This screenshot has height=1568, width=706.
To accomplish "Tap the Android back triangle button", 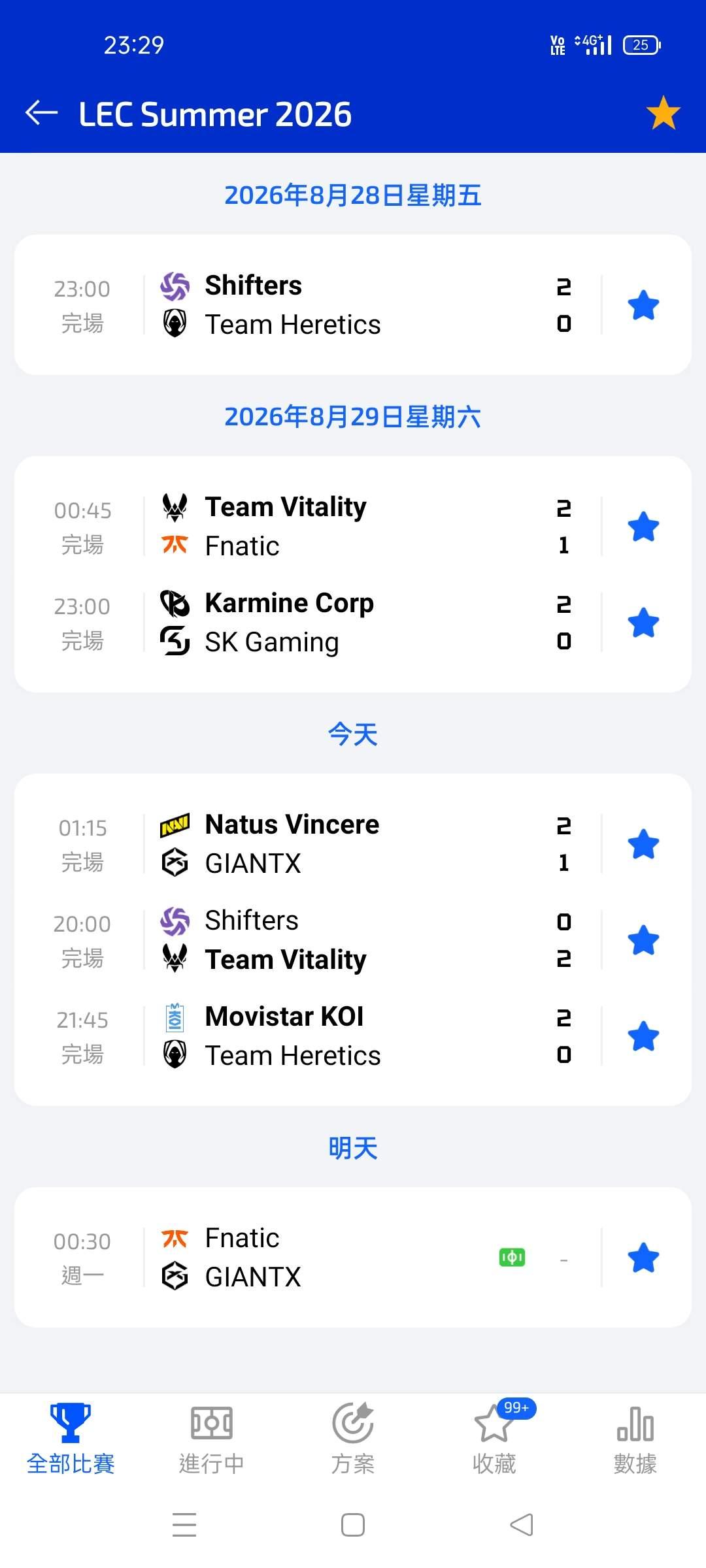I will (x=522, y=1526).
